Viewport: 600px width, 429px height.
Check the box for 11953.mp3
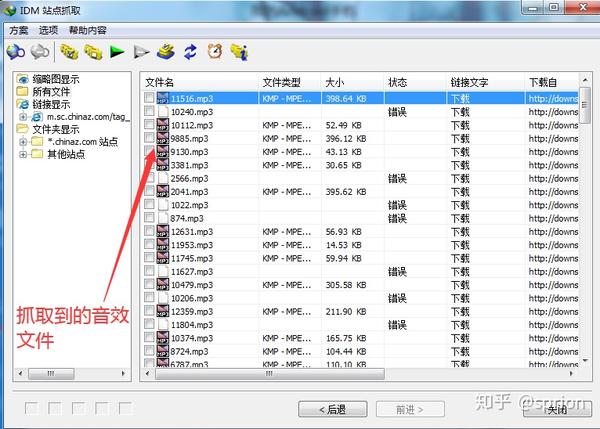[149, 245]
